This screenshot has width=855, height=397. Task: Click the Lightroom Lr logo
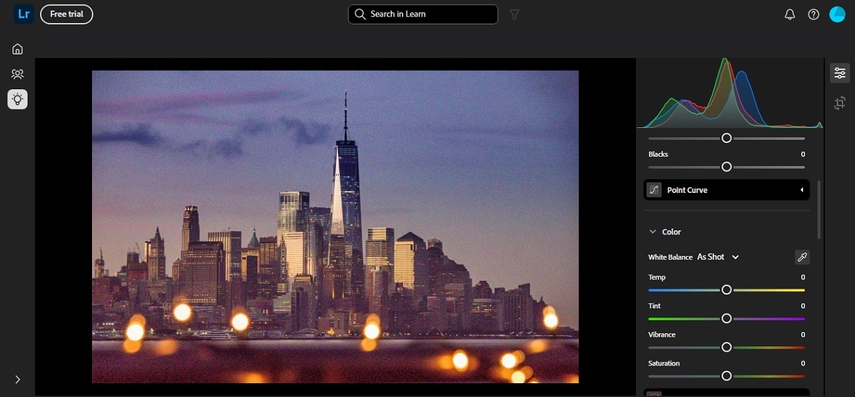[x=23, y=14]
